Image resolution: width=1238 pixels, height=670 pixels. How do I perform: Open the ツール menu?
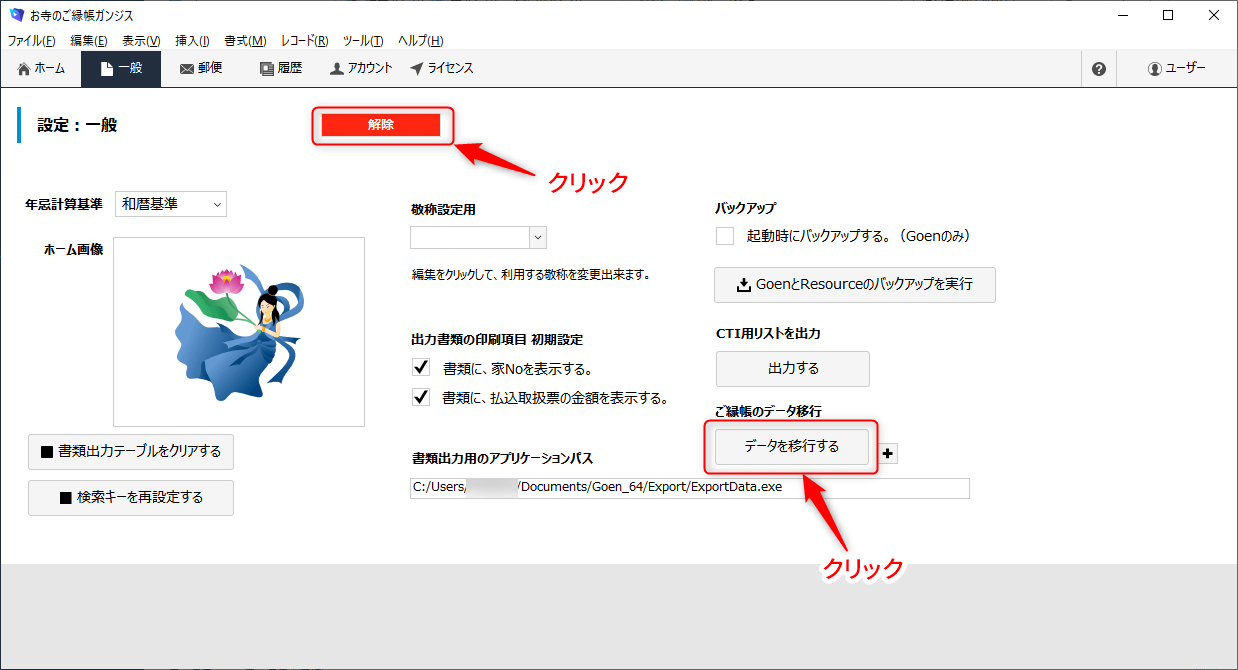(x=362, y=41)
